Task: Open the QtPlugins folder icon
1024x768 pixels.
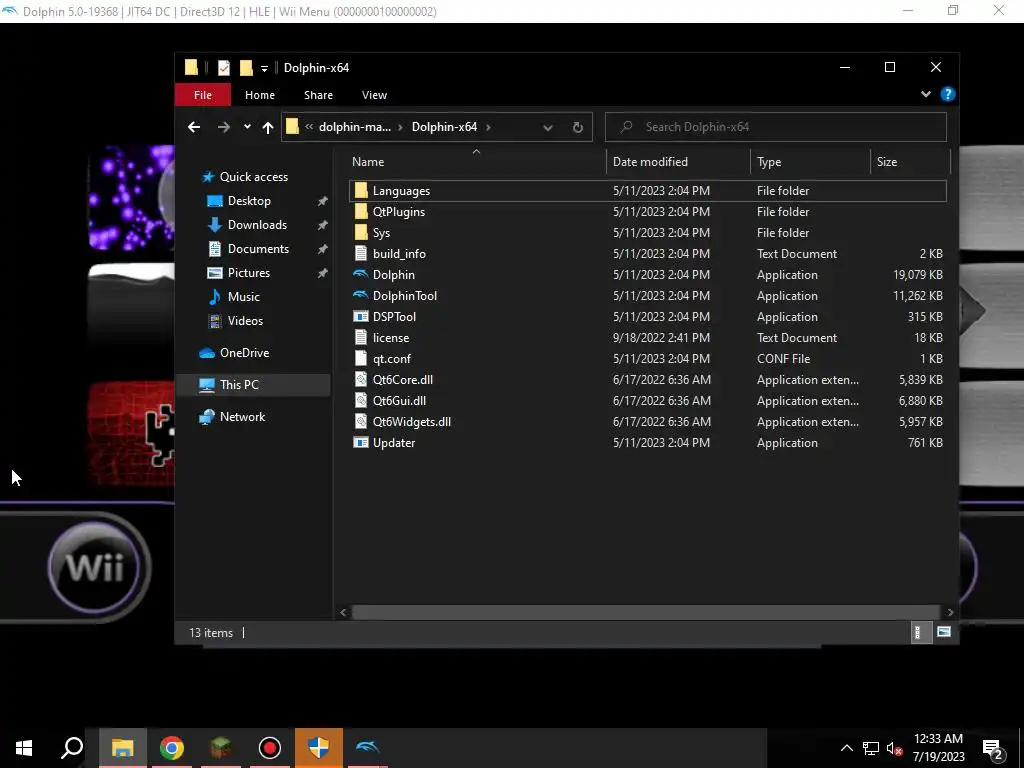Action: pos(360,212)
